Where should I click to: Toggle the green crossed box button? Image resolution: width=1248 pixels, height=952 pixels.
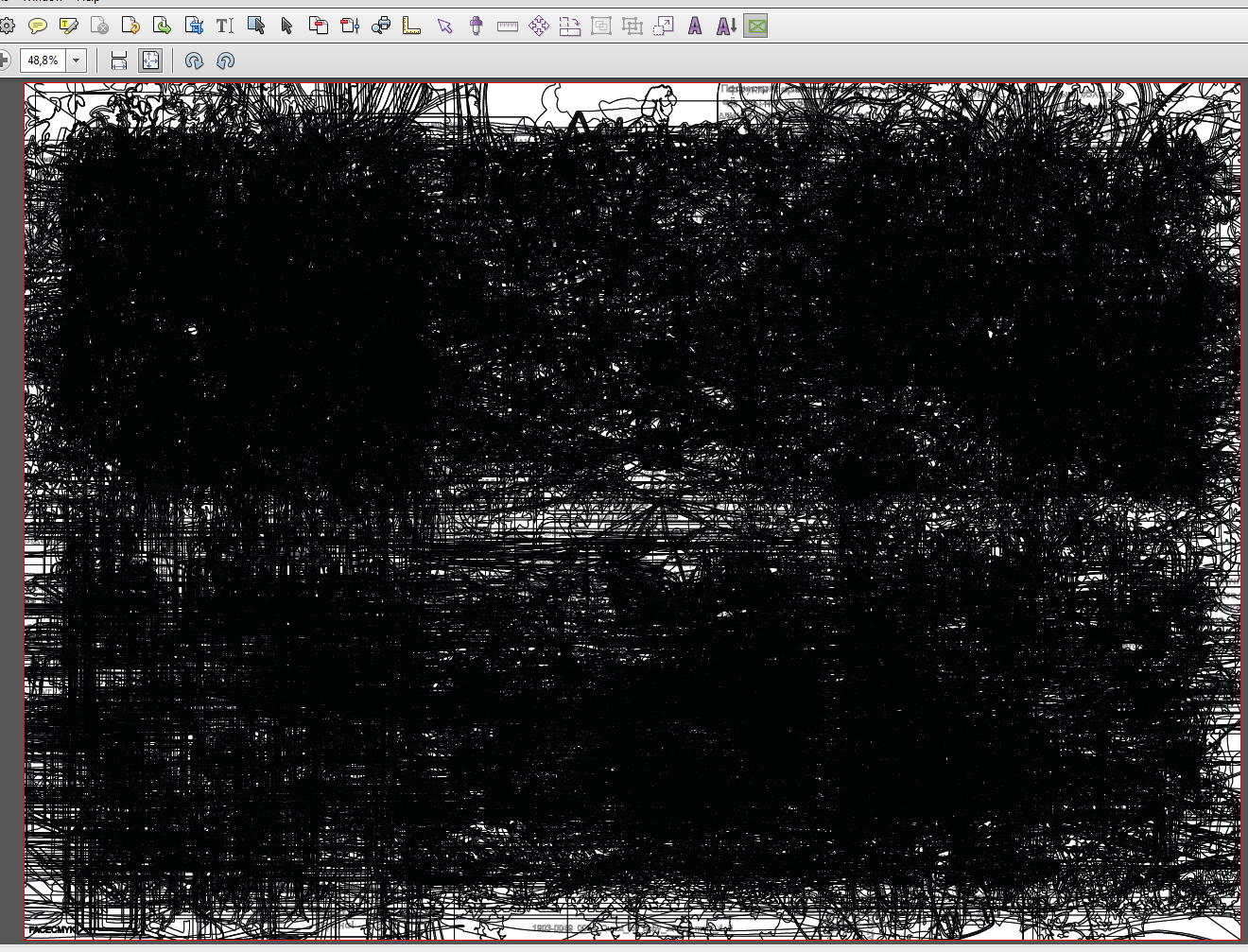tap(756, 26)
